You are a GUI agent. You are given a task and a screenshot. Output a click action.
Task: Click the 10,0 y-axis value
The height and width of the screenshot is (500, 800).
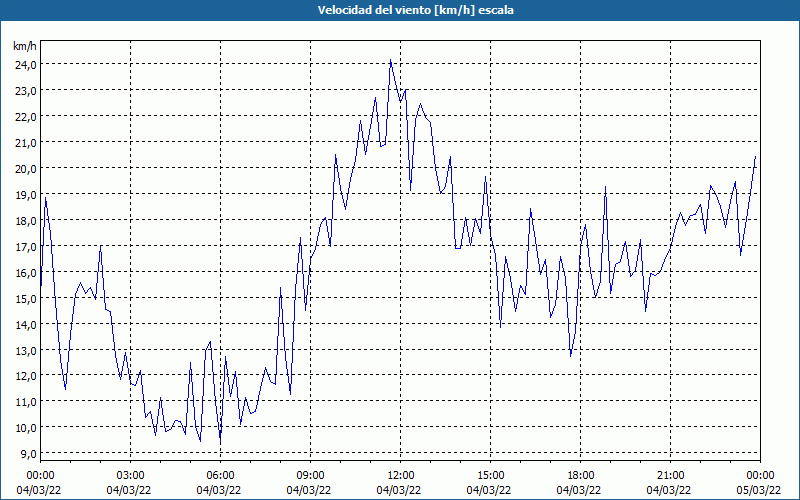point(26,428)
